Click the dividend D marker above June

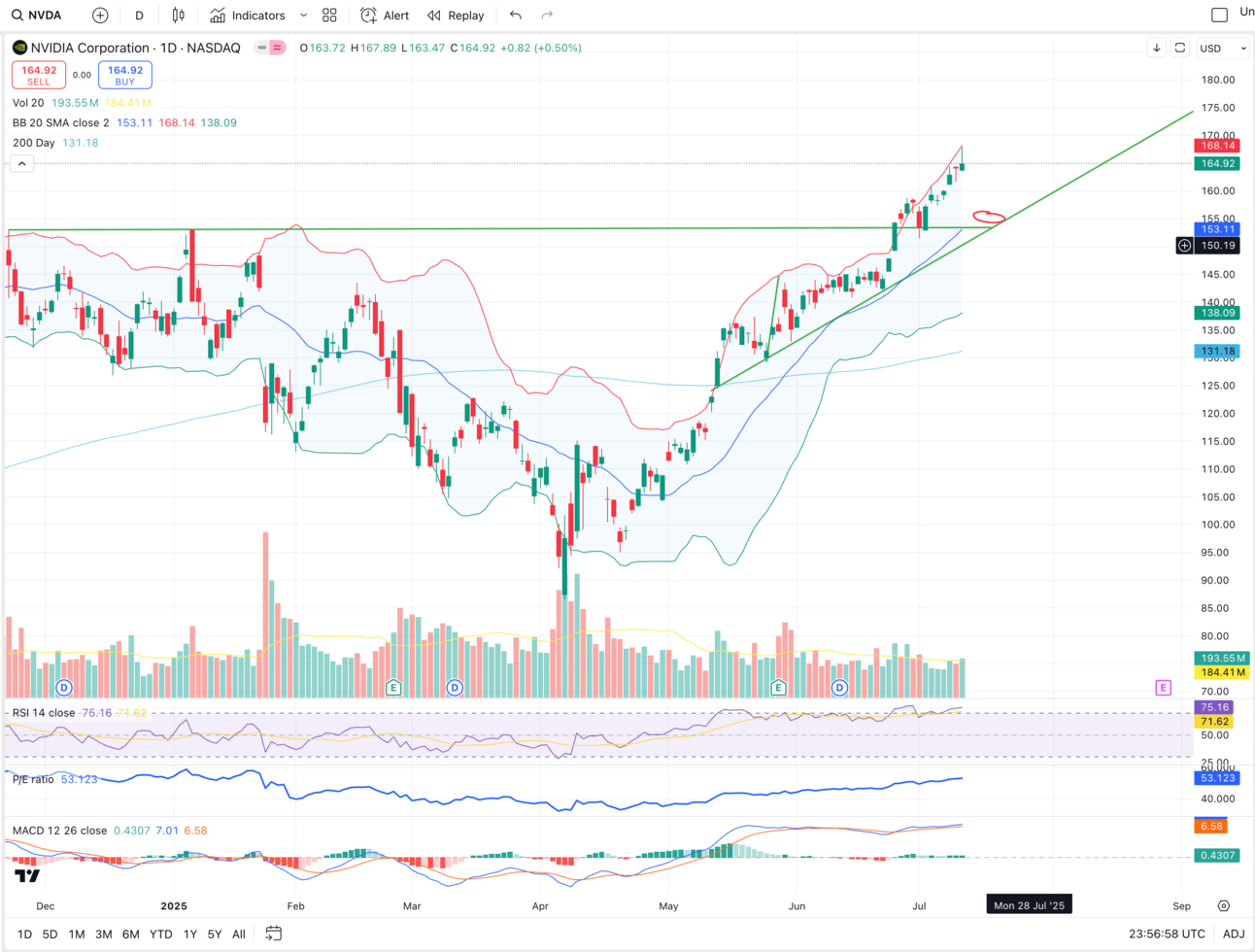(x=840, y=688)
